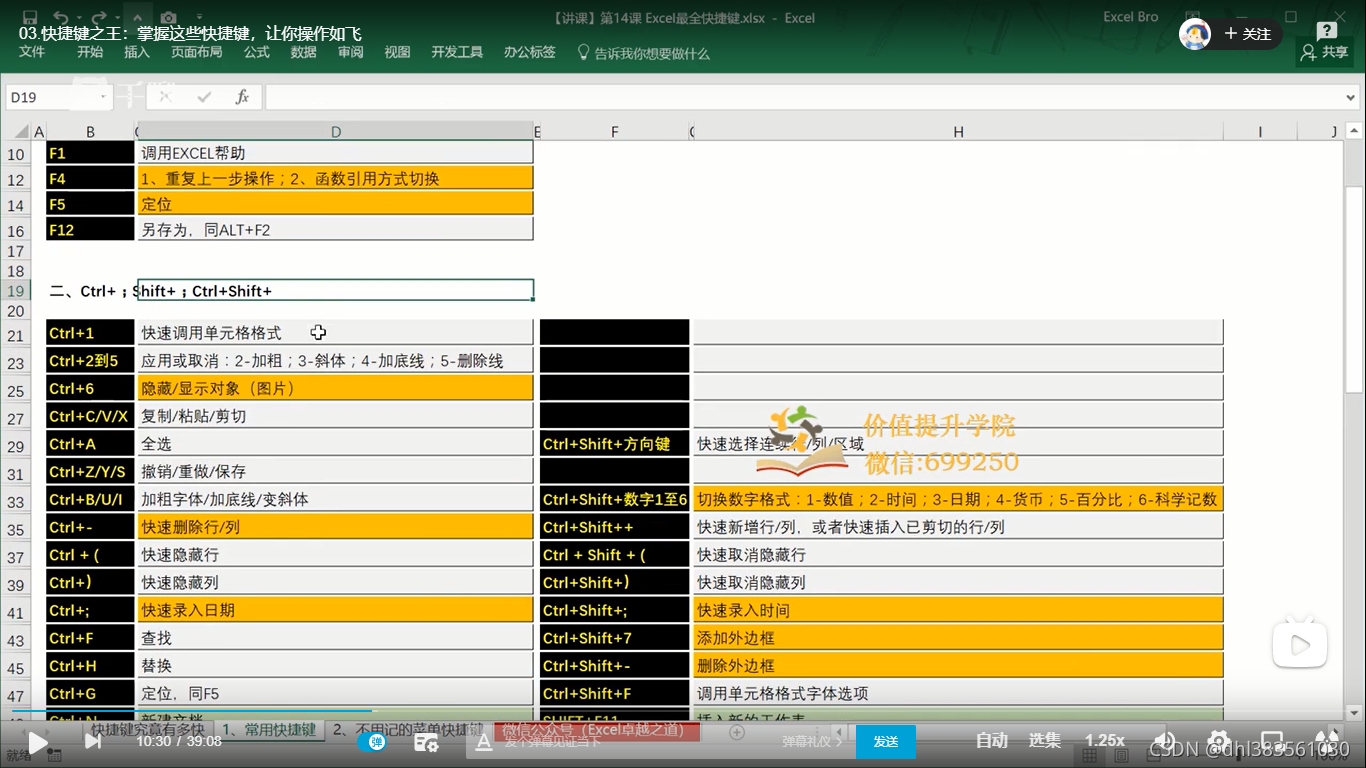1366x768 pixels.
Task: Click cell containing 调用EXCEL帮助
Action: pyautogui.click(x=335, y=153)
